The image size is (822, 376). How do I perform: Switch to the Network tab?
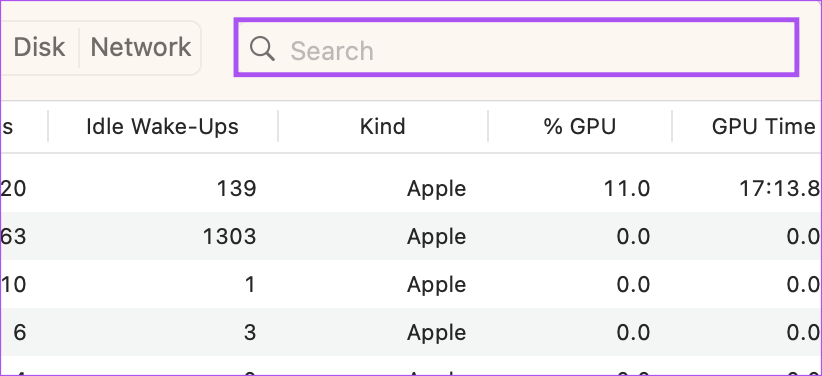point(140,47)
